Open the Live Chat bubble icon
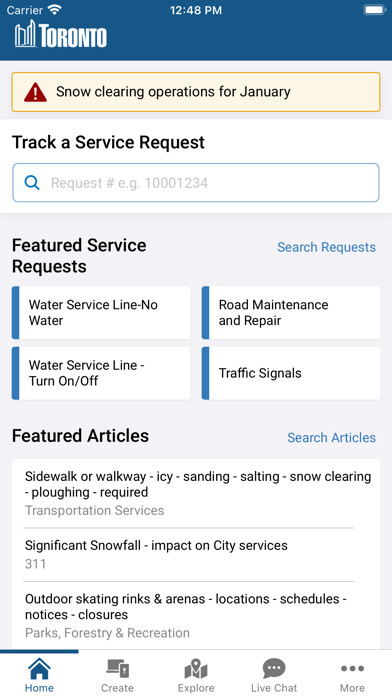 [x=274, y=668]
